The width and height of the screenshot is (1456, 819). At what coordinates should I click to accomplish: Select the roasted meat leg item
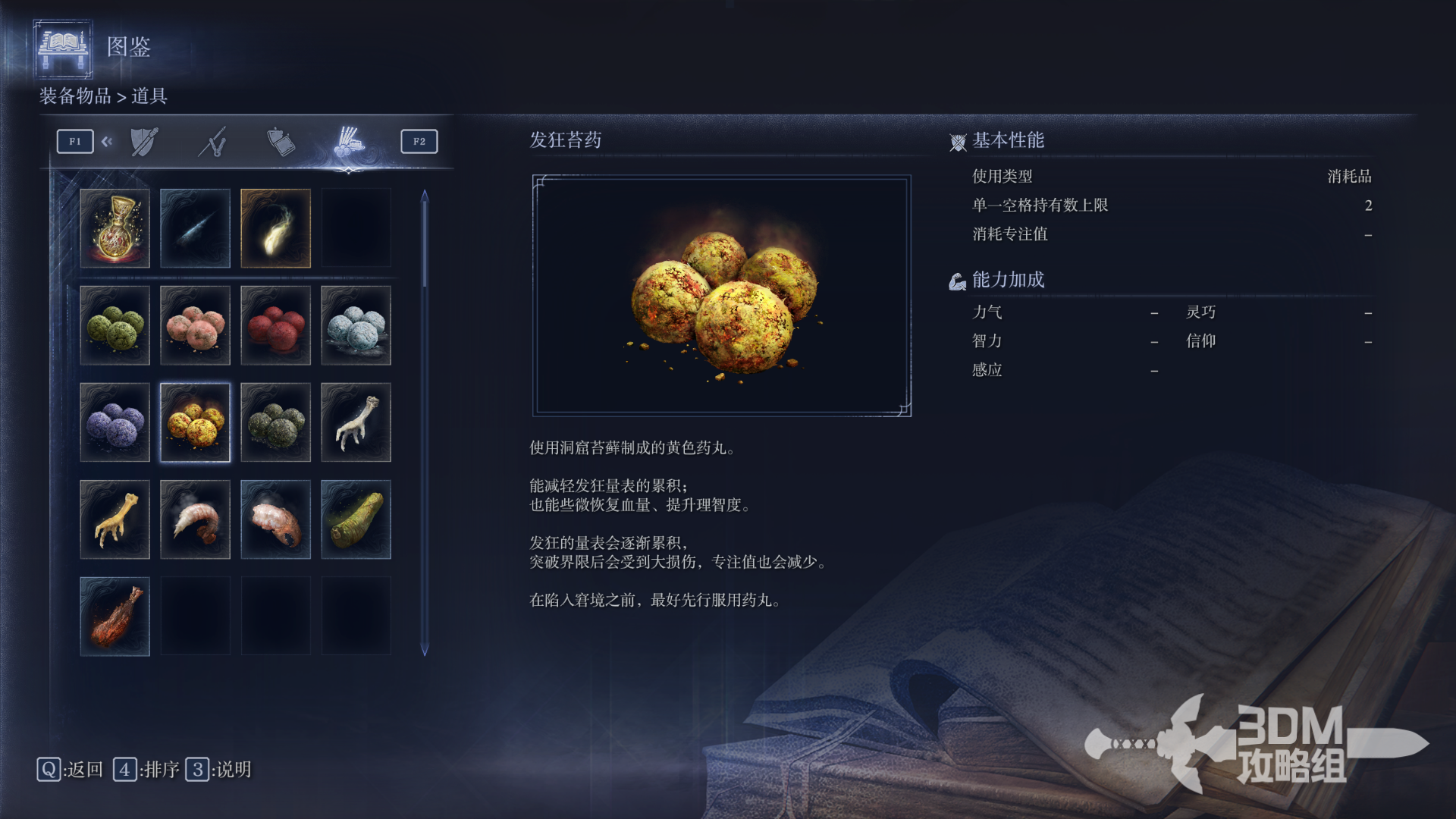[x=115, y=617]
